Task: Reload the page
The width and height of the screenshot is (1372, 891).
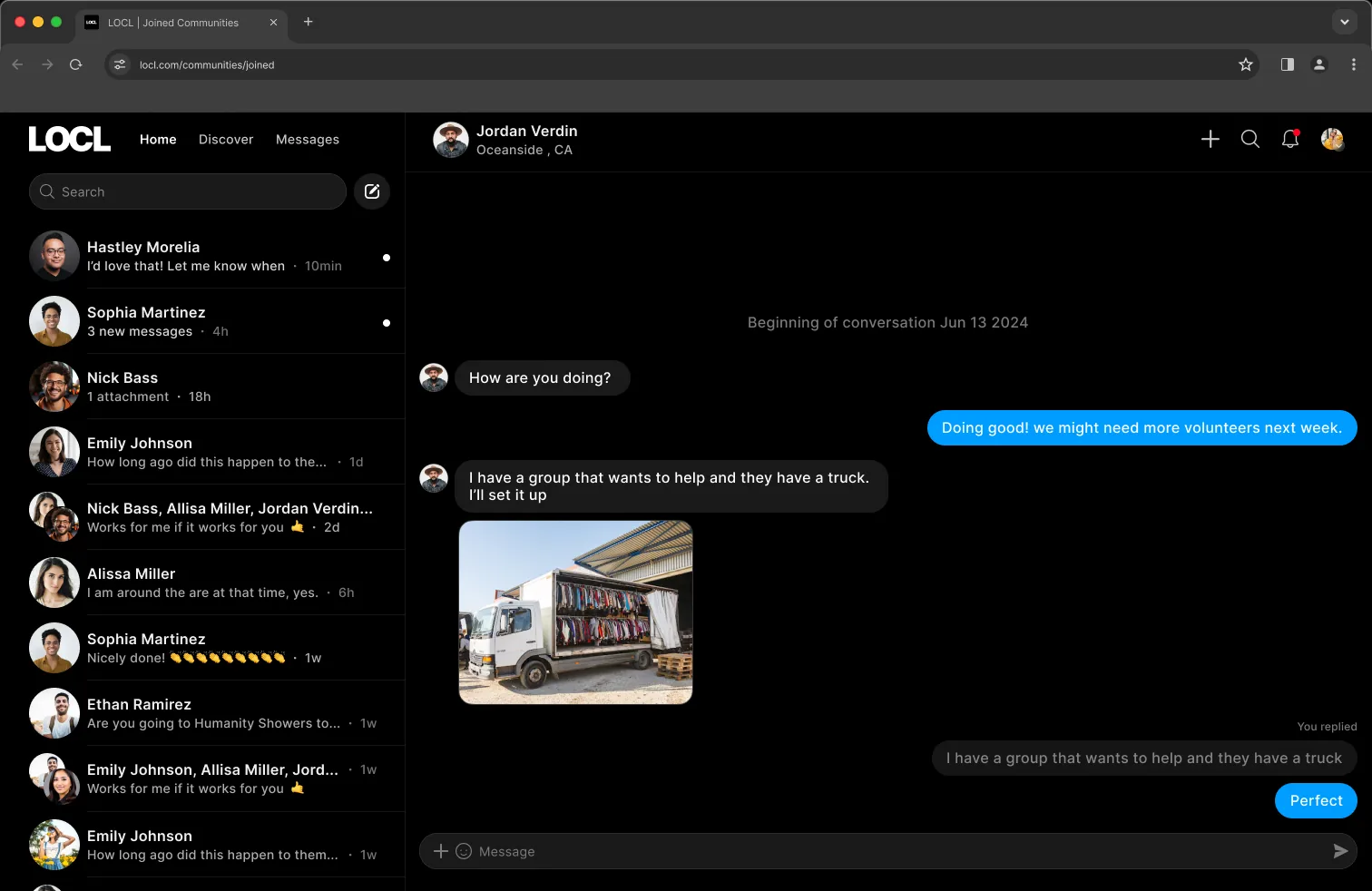Action: [x=76, y=64]
